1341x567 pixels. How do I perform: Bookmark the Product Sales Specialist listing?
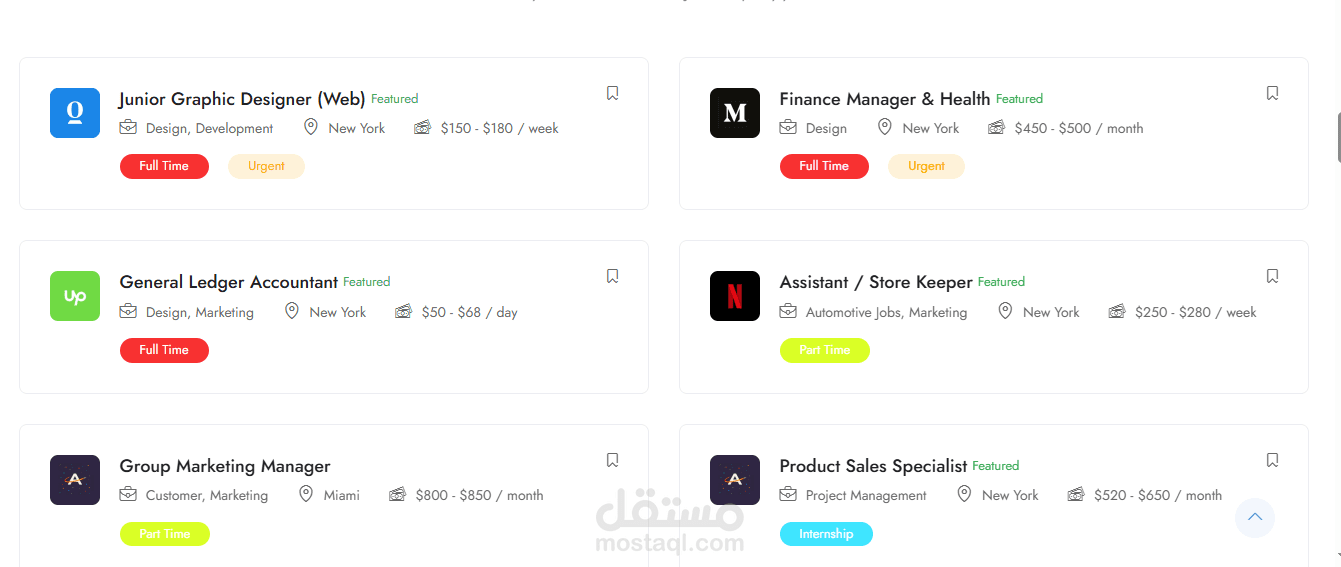[1272, 460]
